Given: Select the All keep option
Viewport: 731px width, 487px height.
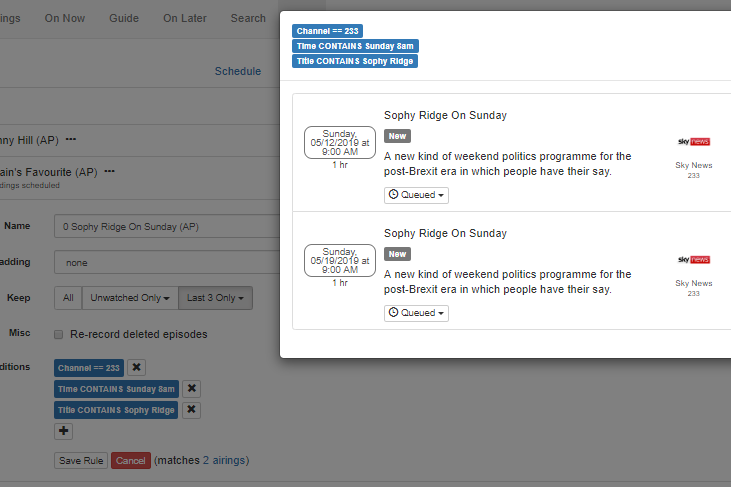Looking at the screenshot, I should click(68, 298).
